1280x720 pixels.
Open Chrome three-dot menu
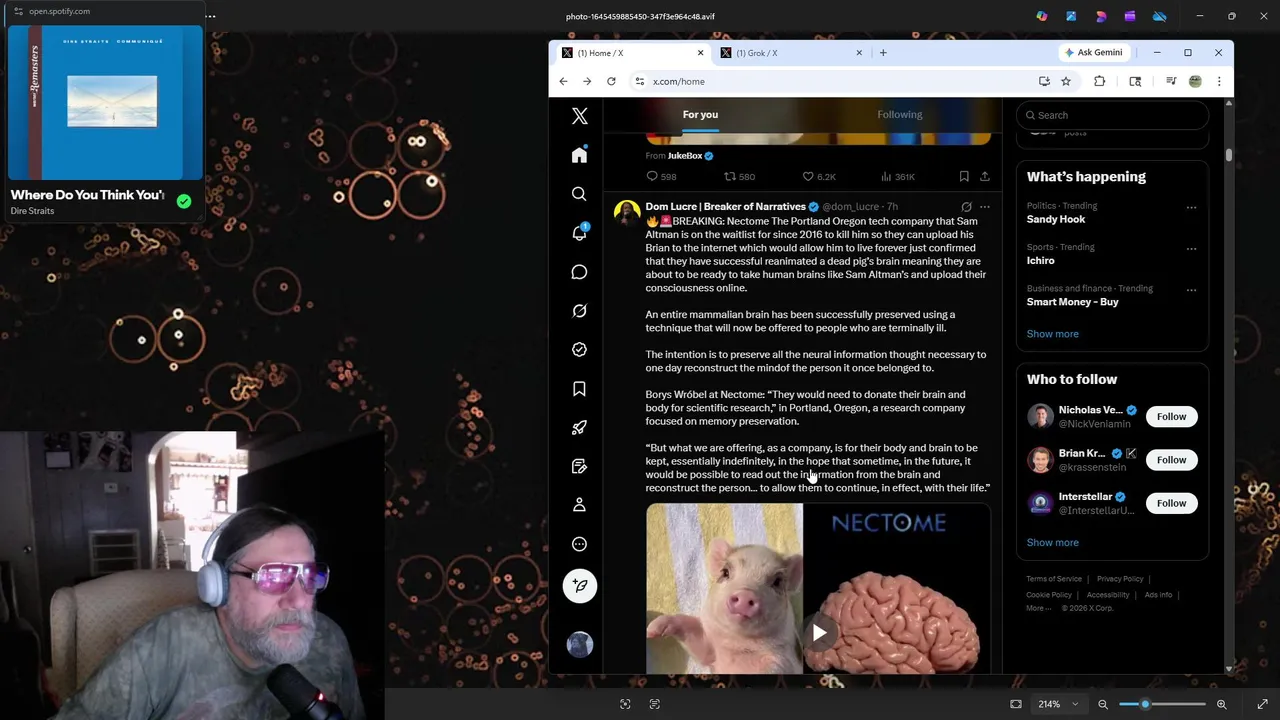[x=1219, y=81]
